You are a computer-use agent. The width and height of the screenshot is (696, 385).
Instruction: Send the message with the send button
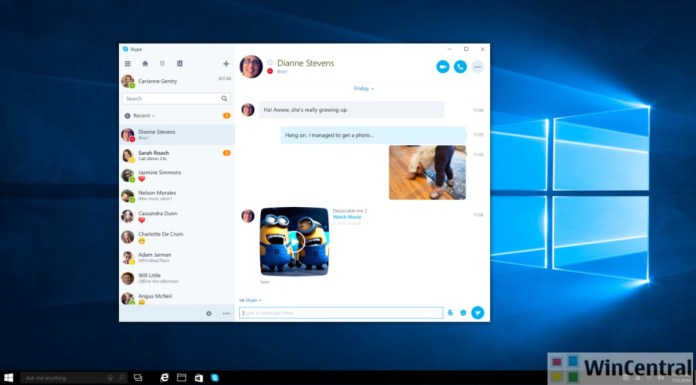(x=478, y=313)
